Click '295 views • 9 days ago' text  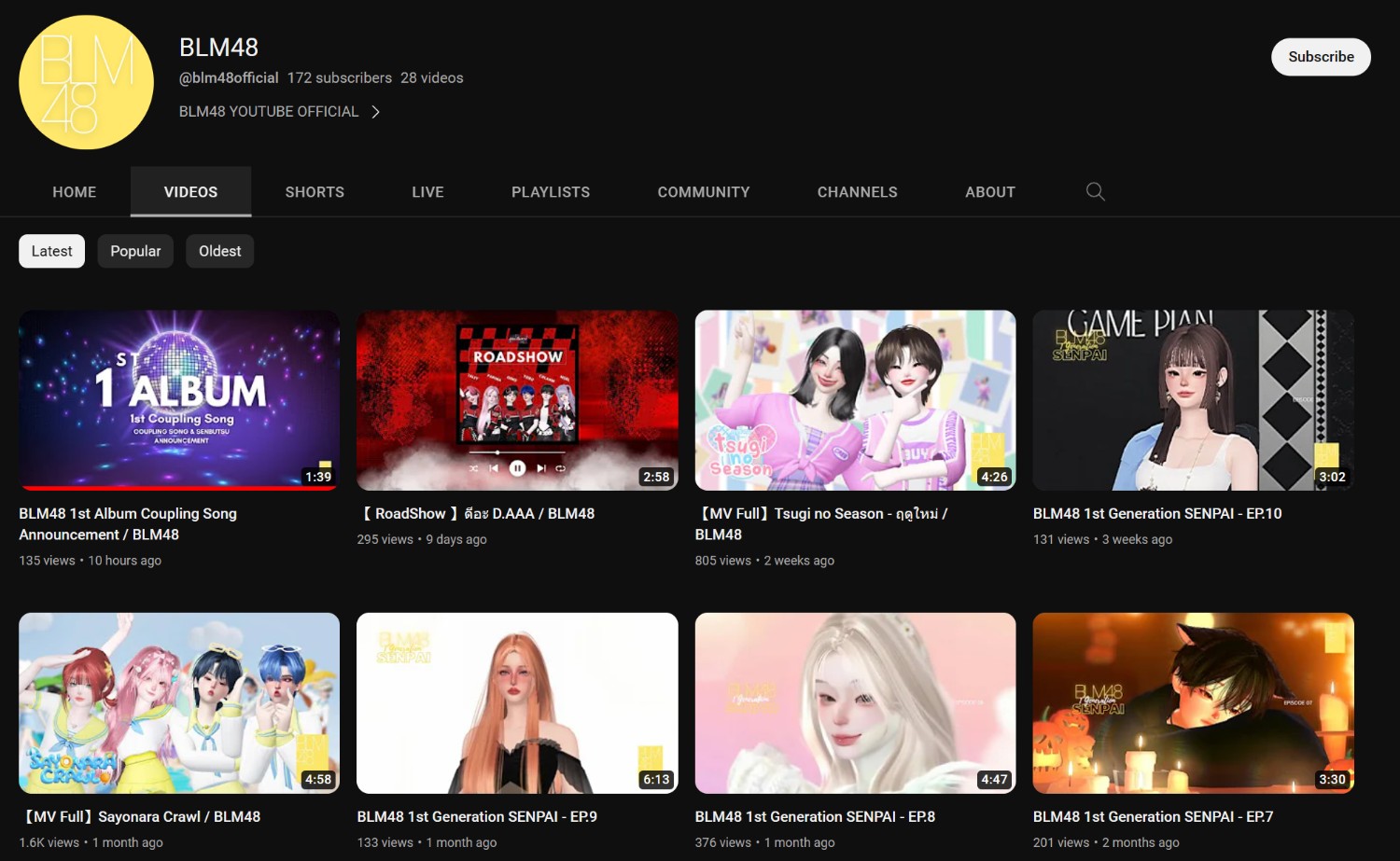422,539
